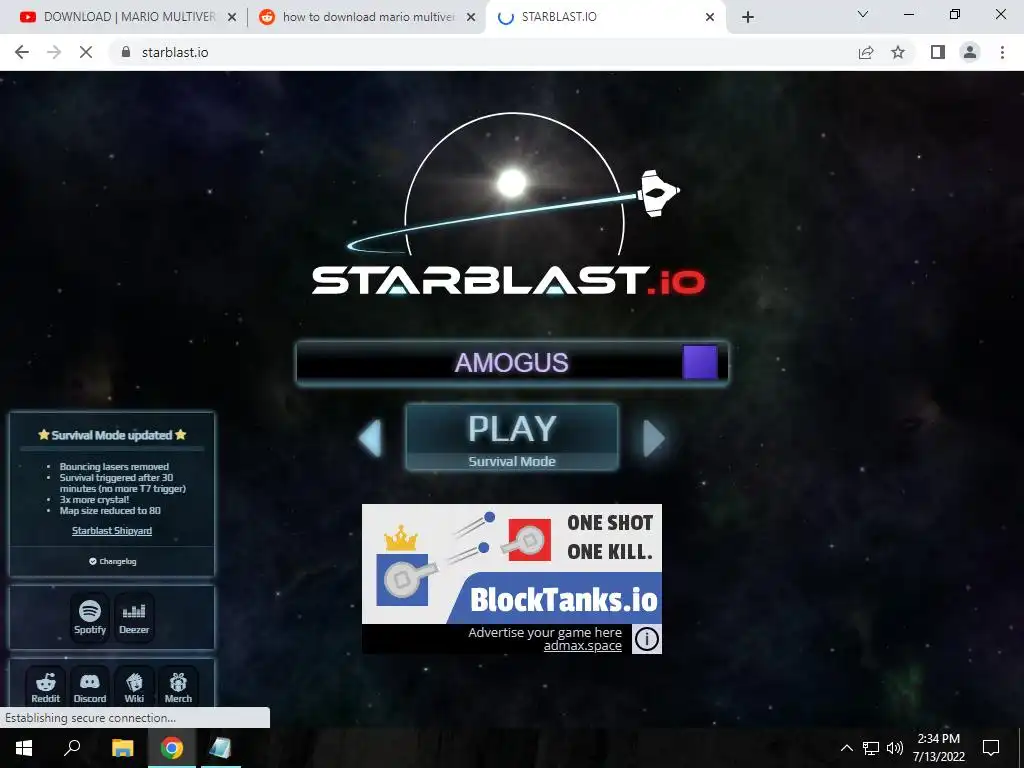Go back to previous page

pos(22,52)
